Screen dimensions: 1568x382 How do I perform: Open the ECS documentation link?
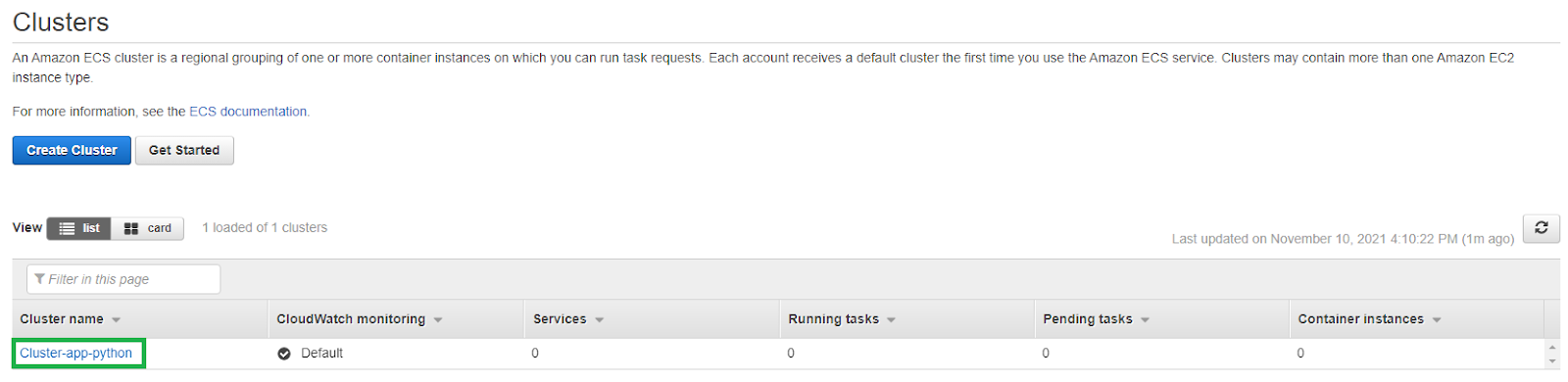(248, 112)
